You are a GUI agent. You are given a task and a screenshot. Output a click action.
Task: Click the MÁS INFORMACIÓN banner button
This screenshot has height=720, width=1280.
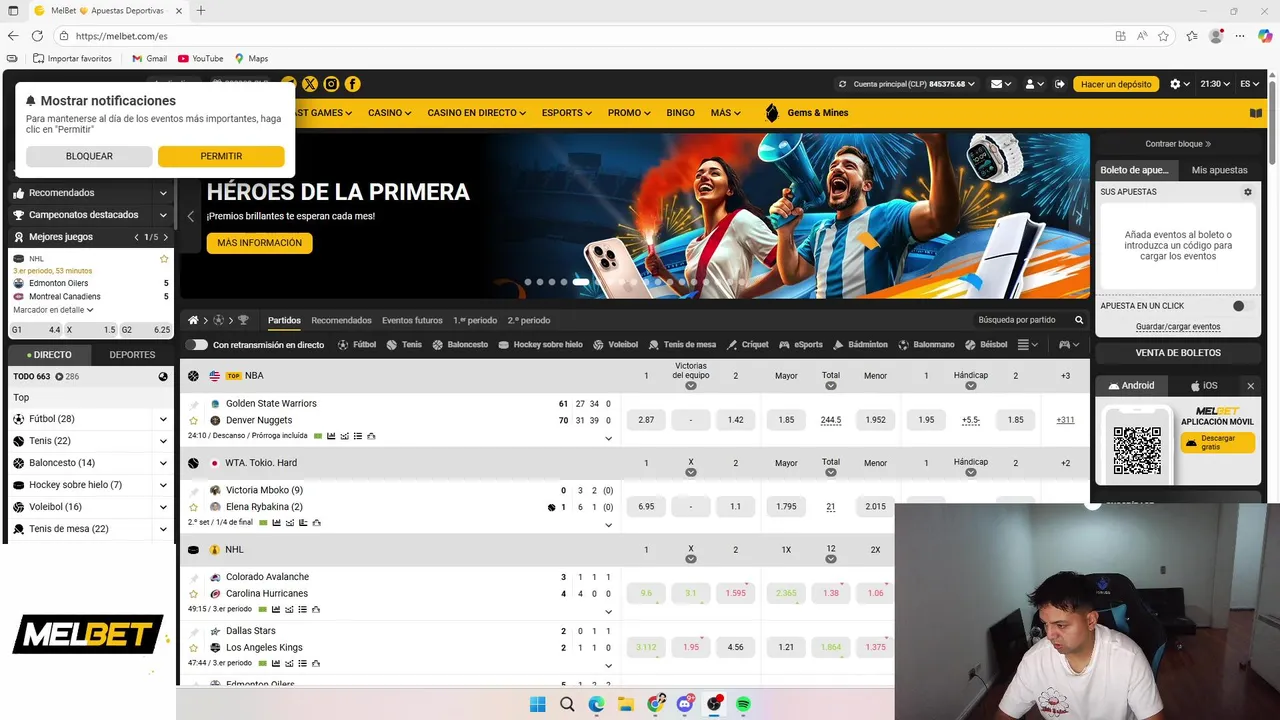(259, 243)
